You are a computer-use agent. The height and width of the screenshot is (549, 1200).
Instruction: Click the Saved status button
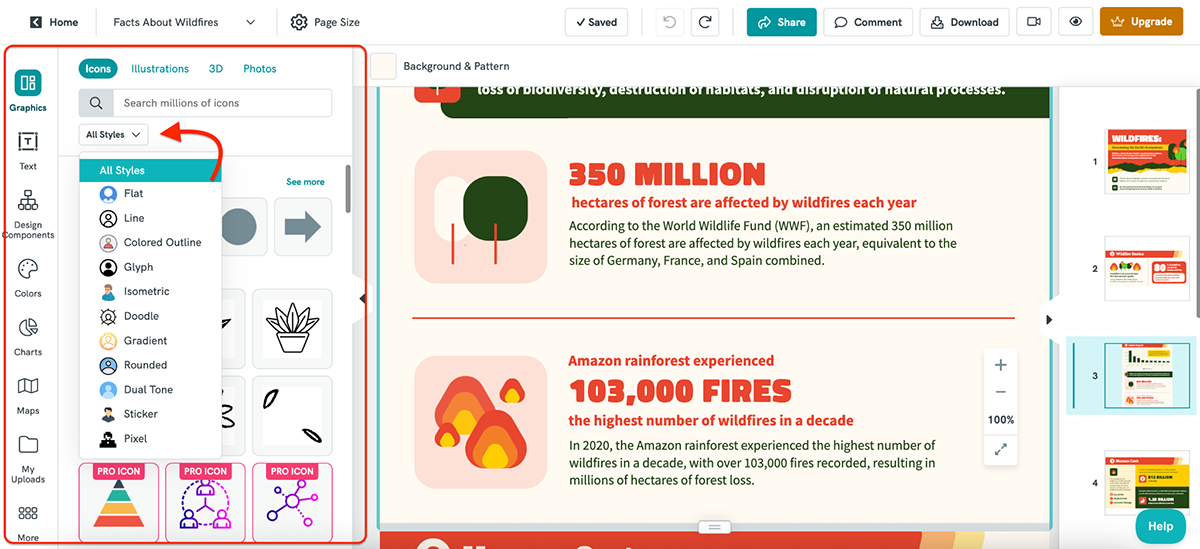596,22
